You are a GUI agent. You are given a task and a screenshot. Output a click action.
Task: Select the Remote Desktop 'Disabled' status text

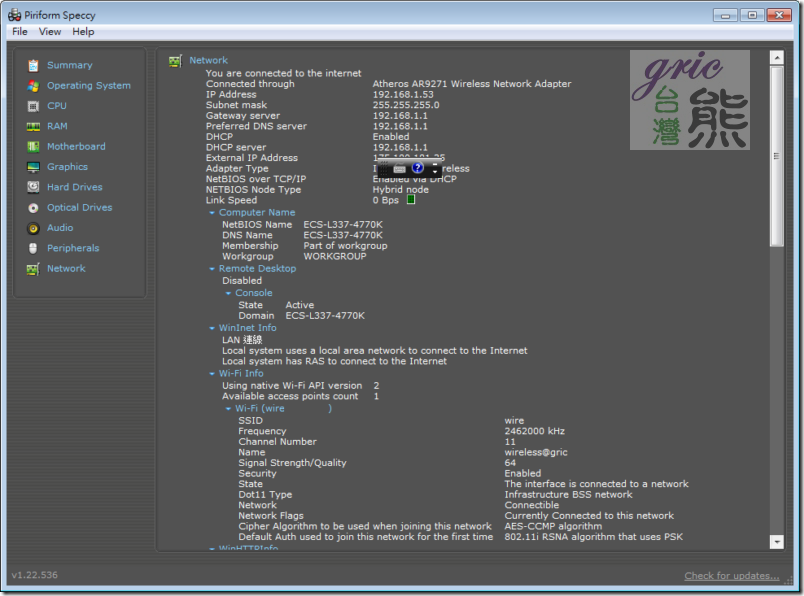(x=242, y=281)
